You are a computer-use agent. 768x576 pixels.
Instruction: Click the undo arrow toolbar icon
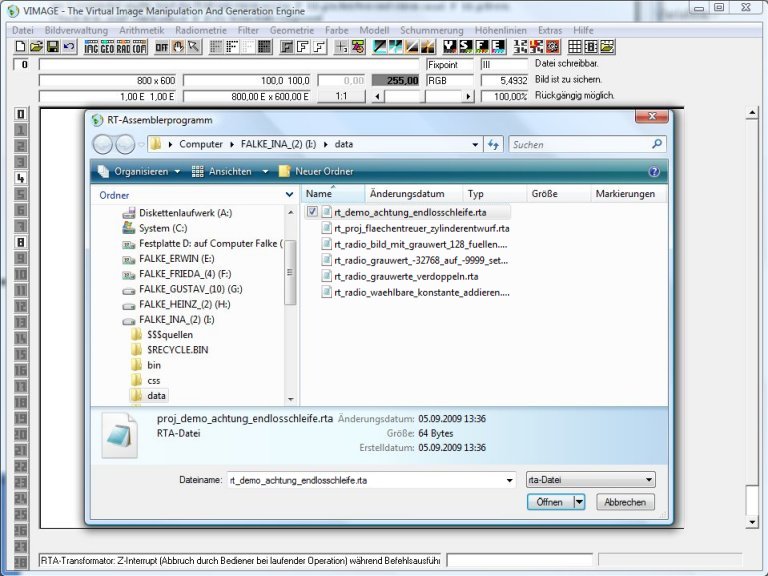coord(69,47)
